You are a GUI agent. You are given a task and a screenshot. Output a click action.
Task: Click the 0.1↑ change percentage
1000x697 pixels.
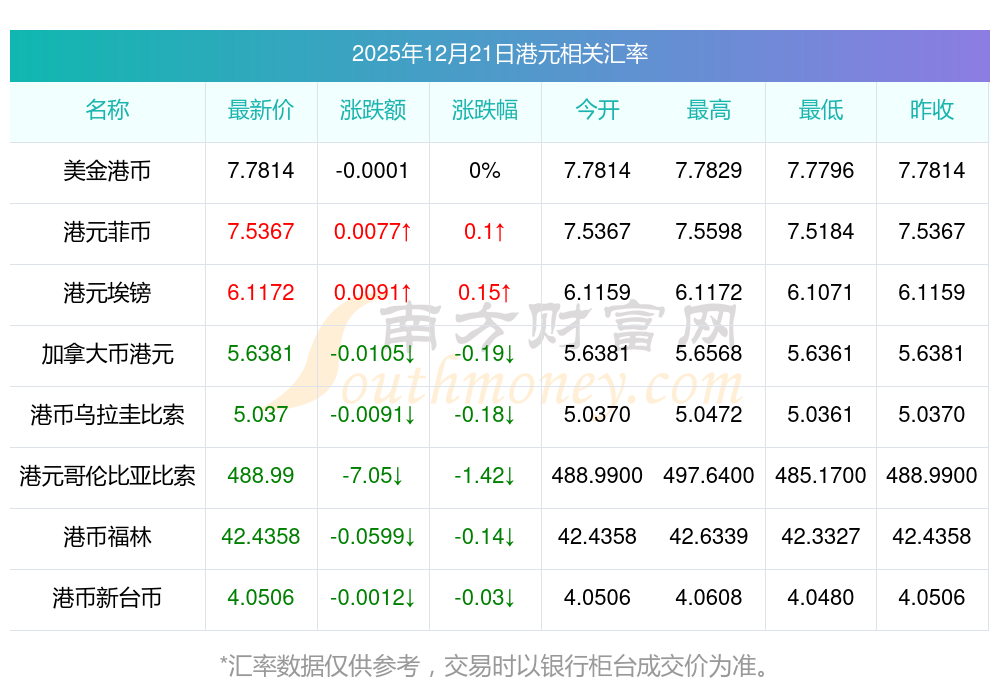click(485, 231)
